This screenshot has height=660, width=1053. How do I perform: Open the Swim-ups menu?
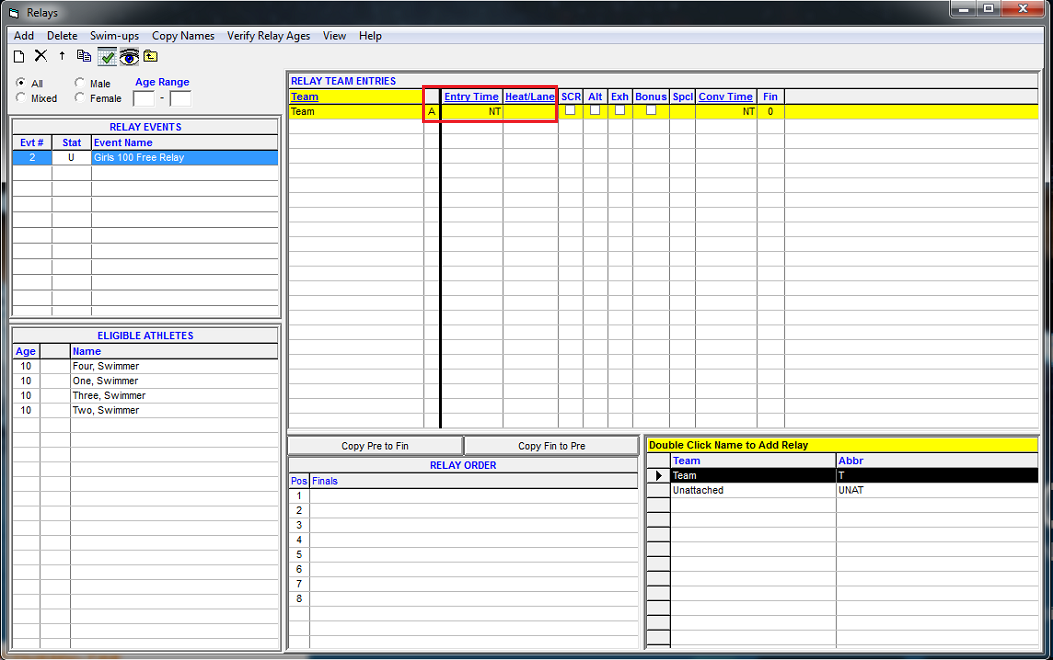(114, 36)
